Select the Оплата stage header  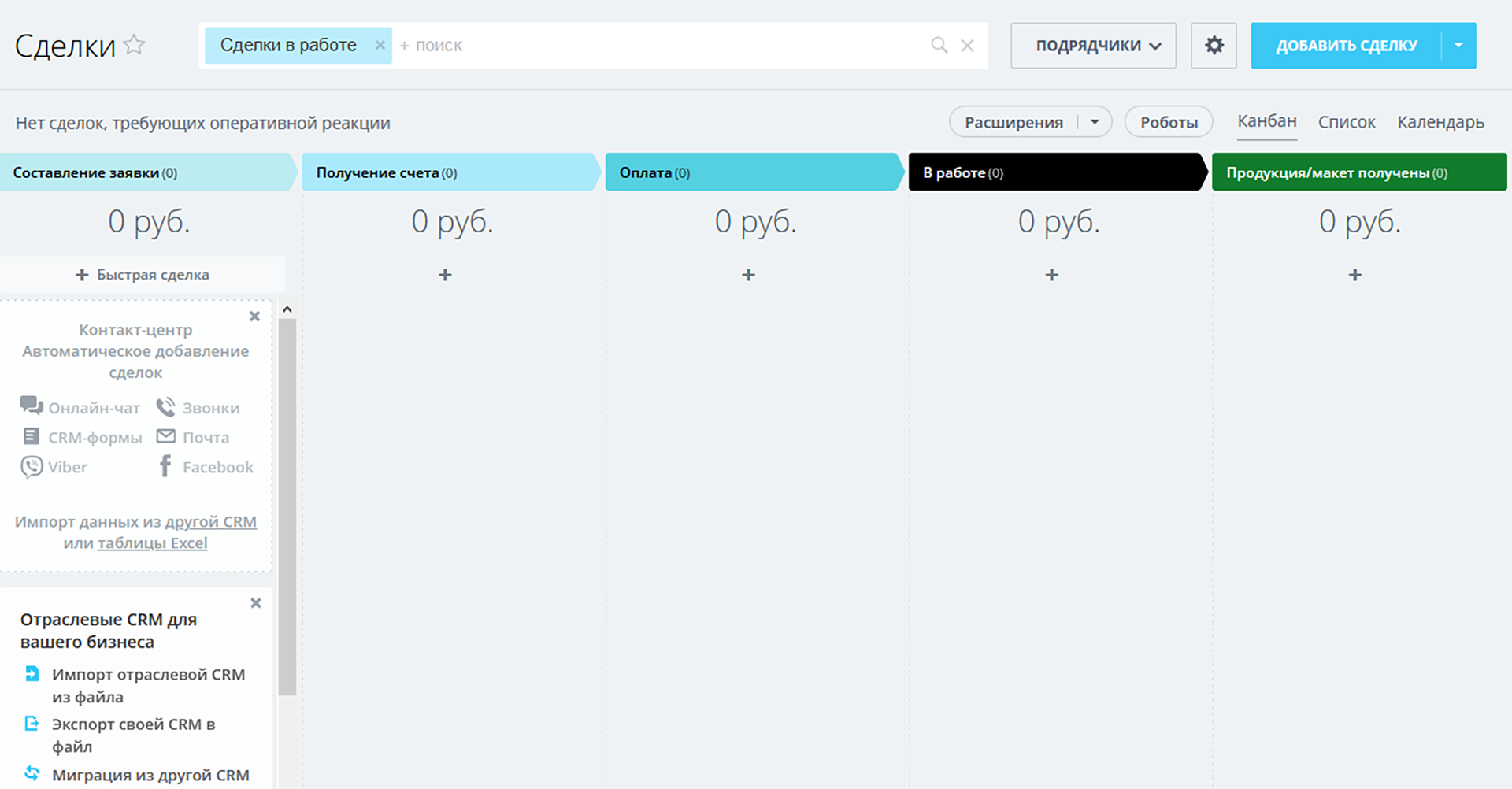(x=754, y=172)
